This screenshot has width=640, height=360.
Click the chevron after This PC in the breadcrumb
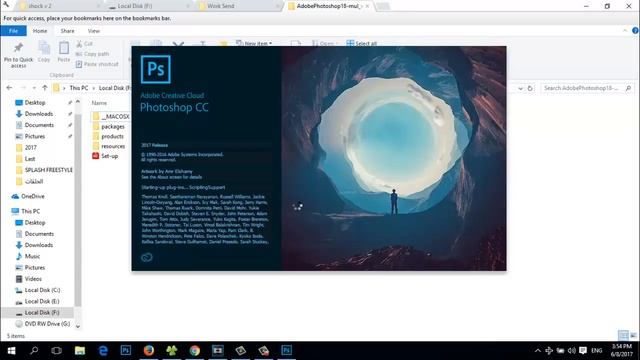point(93,88)
